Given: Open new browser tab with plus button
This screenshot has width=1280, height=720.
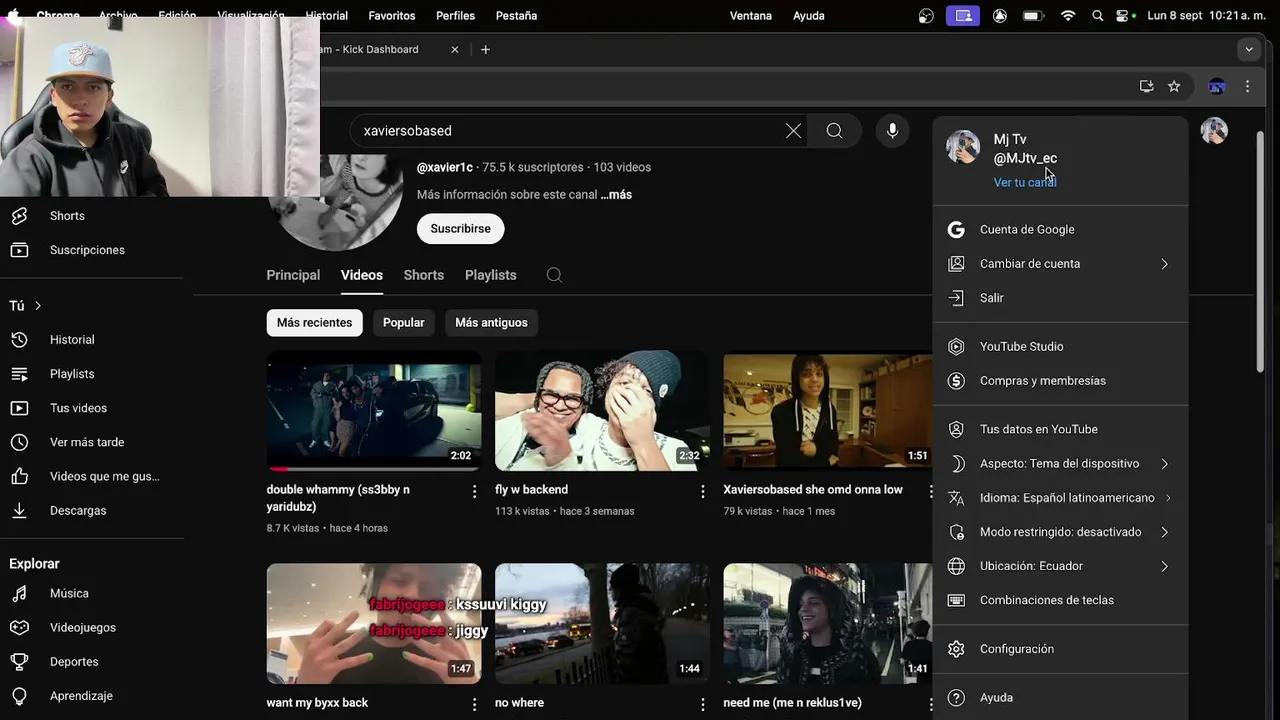Looking at the screenshot, I should point(485,49).
